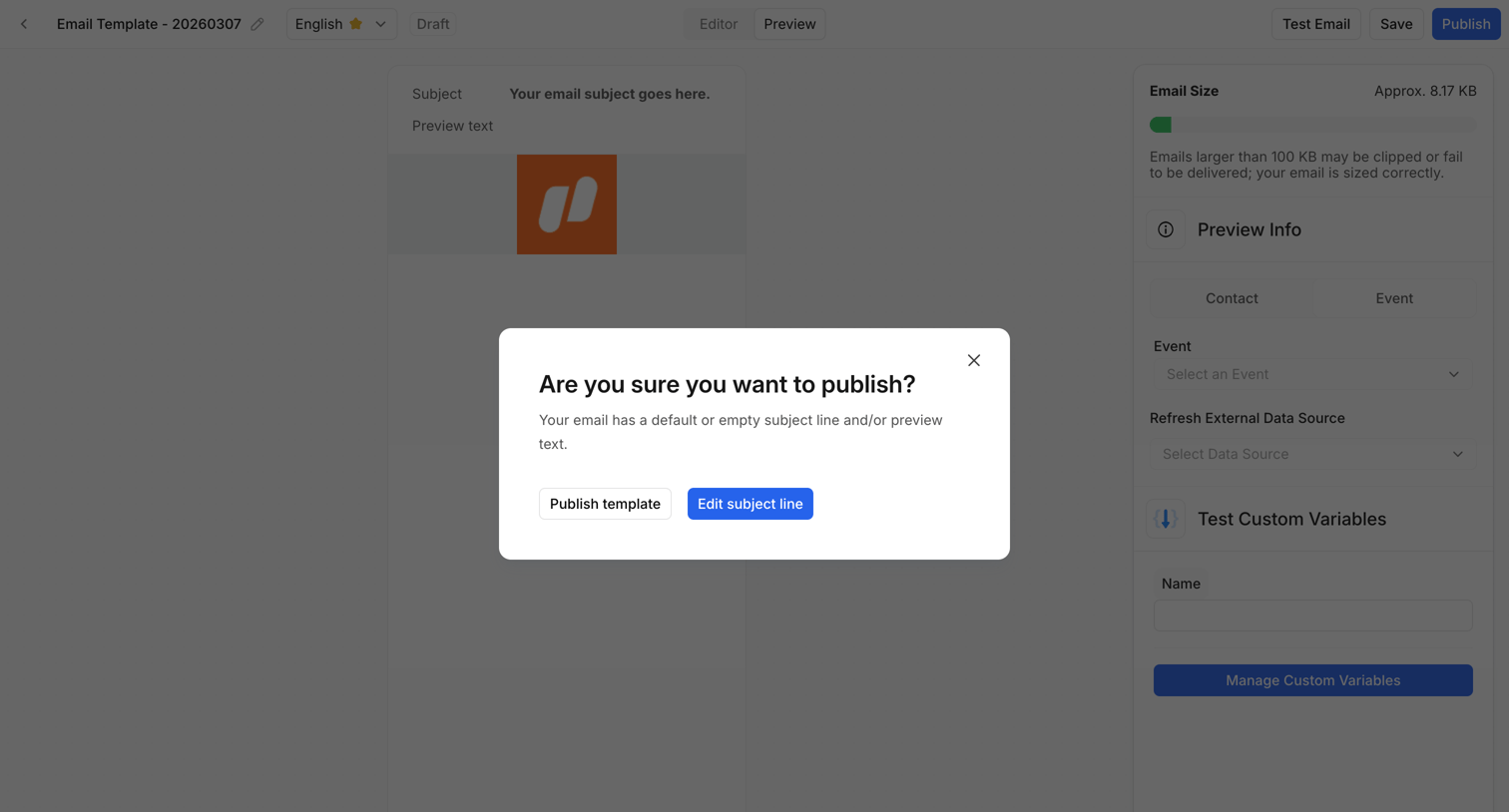Click the Test Email button
The image size is (1509, 812).
point(1316,24)
